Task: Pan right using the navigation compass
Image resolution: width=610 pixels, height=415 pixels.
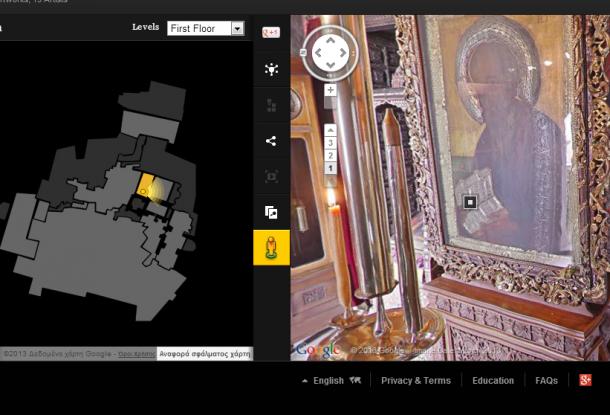Action: (x=346, y=54)
